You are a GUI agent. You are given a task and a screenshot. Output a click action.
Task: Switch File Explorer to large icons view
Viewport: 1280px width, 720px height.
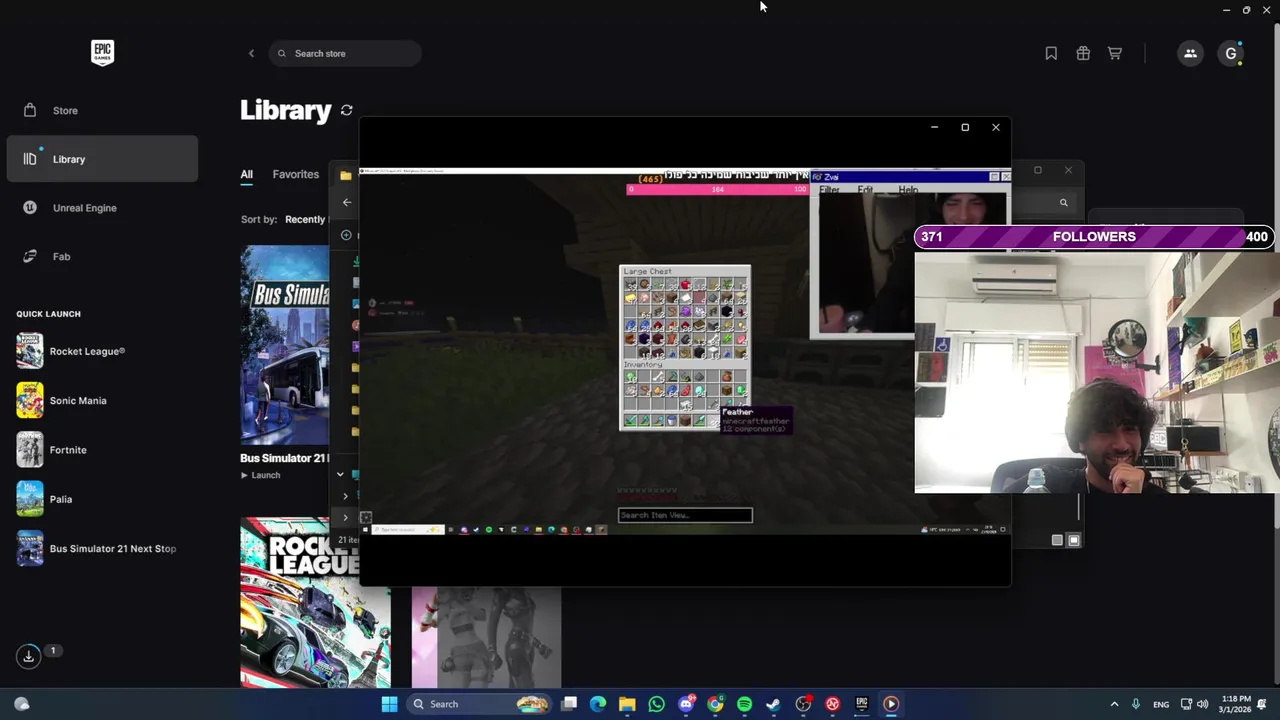point(1073,540)
